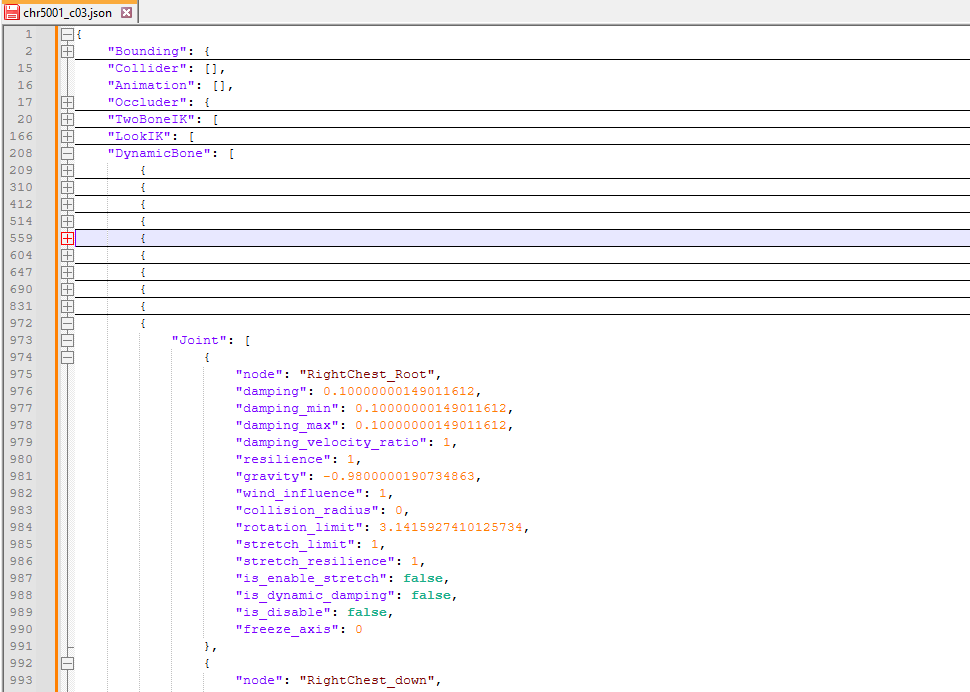The width and height of the screenshot is (970, 692).
Task: Click the "Occluder" key text
Action: (147, 102)
